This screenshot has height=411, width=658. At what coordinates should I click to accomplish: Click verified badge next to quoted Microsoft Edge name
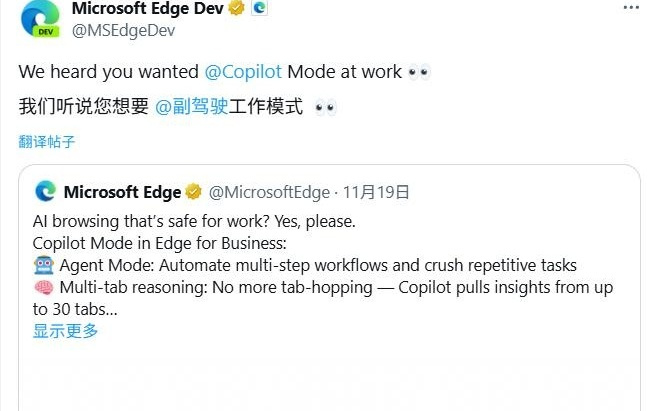[x=193, y=192]
